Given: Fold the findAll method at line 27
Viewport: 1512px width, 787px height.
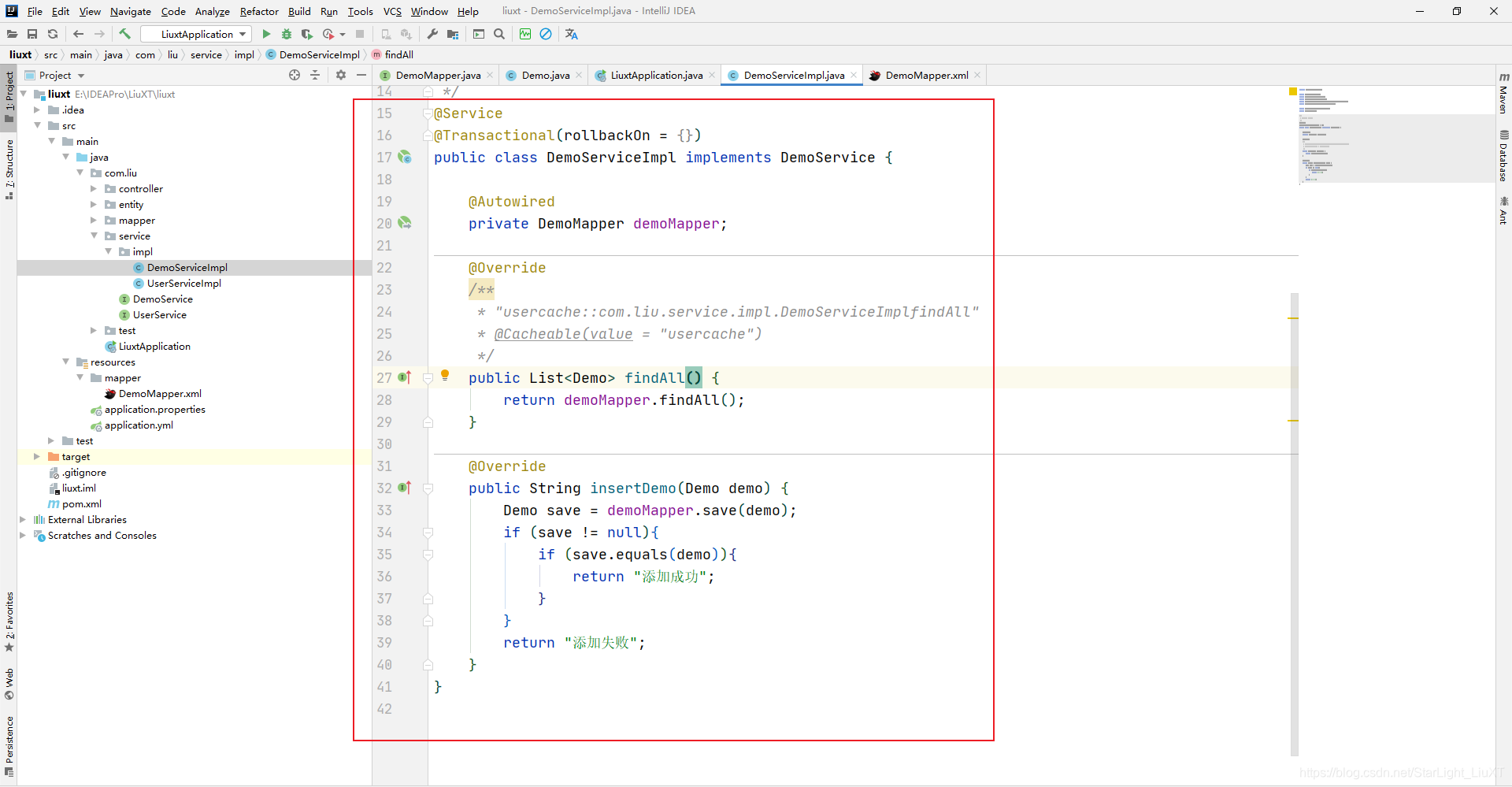Looking at the screenshot, I should pos(428,378).
